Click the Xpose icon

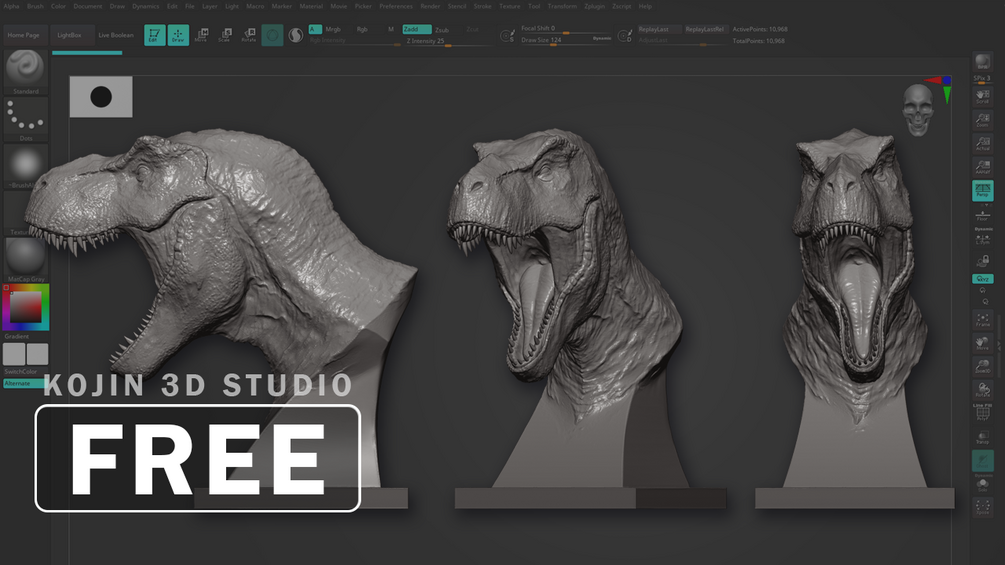click(982, 507)
